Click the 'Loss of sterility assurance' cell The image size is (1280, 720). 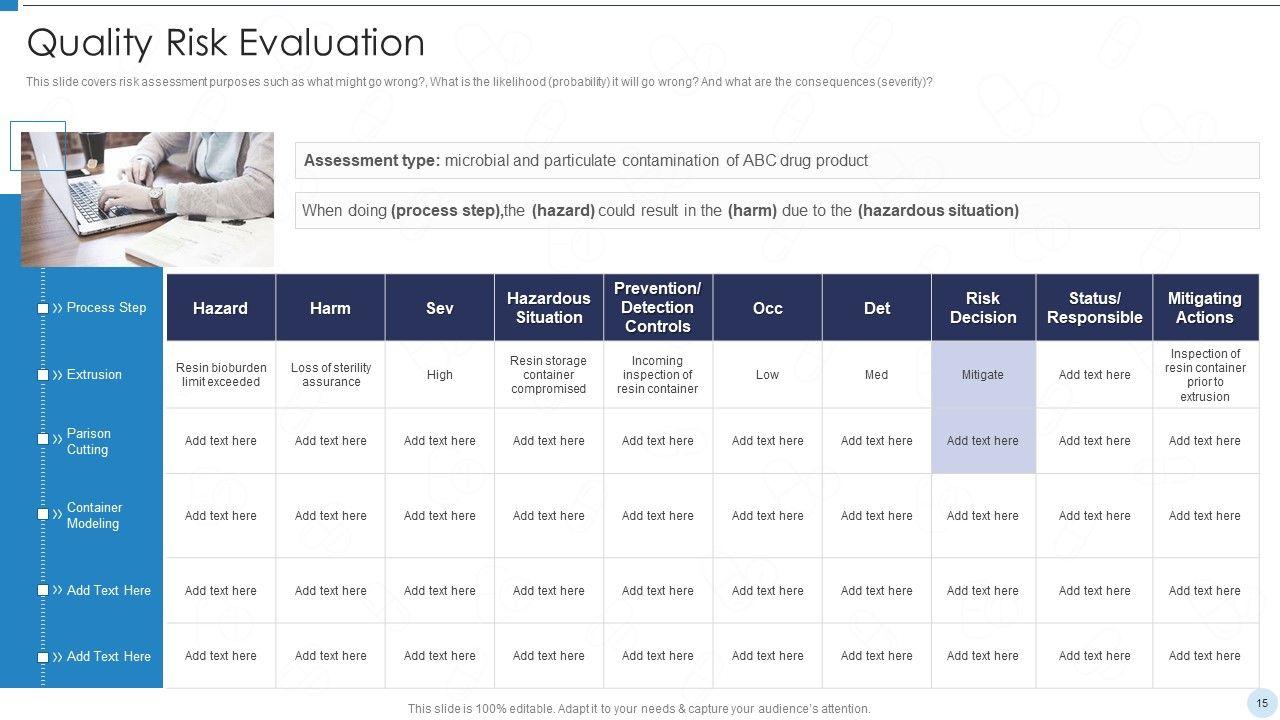click(x=331, y=375)
